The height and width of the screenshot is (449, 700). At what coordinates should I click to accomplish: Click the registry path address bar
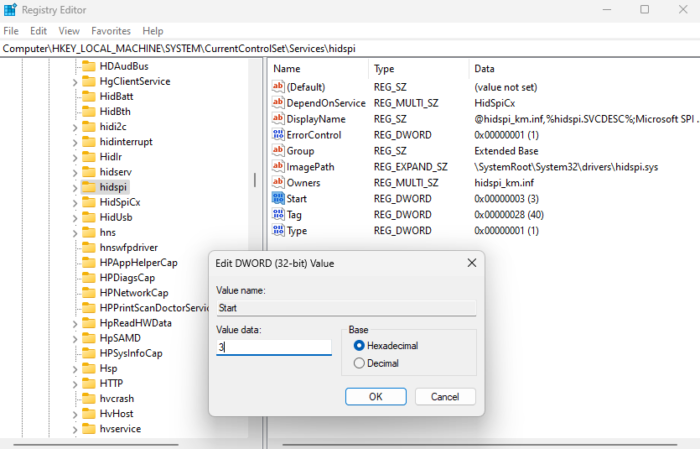point(350,48)
